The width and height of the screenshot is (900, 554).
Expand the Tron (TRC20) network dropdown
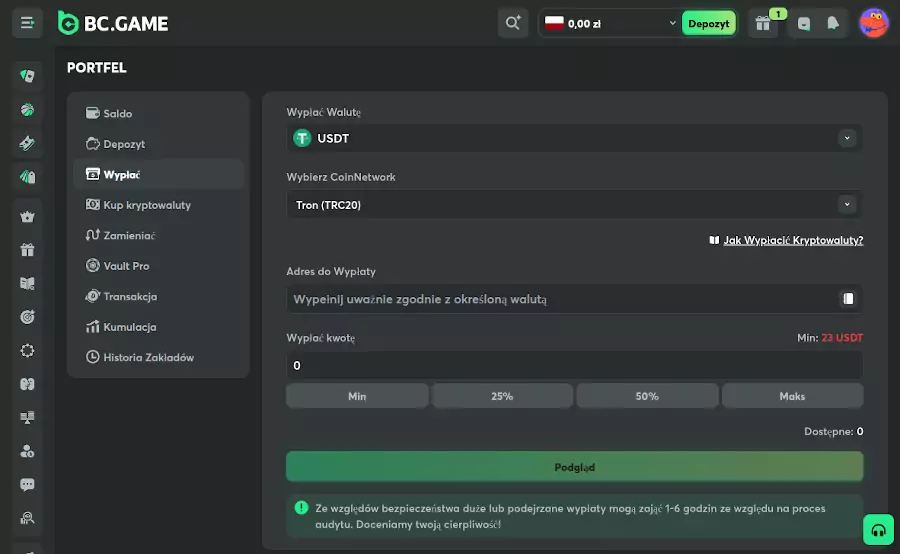(x=847, y=204)
